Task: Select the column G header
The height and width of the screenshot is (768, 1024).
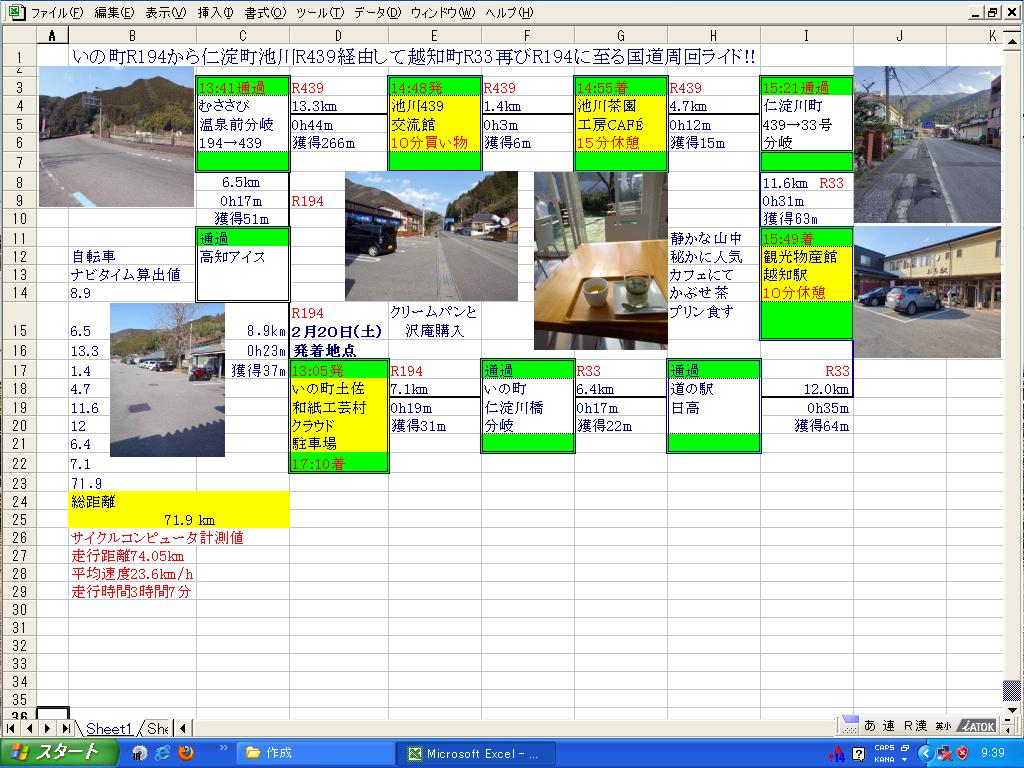Action: pyautogui.click(x=620, y=36)
